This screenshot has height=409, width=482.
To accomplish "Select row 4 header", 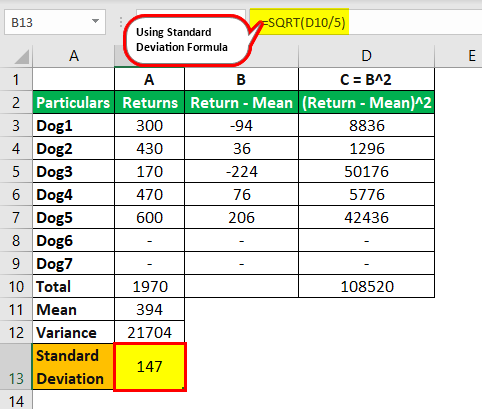I will (x=16, y=148).
